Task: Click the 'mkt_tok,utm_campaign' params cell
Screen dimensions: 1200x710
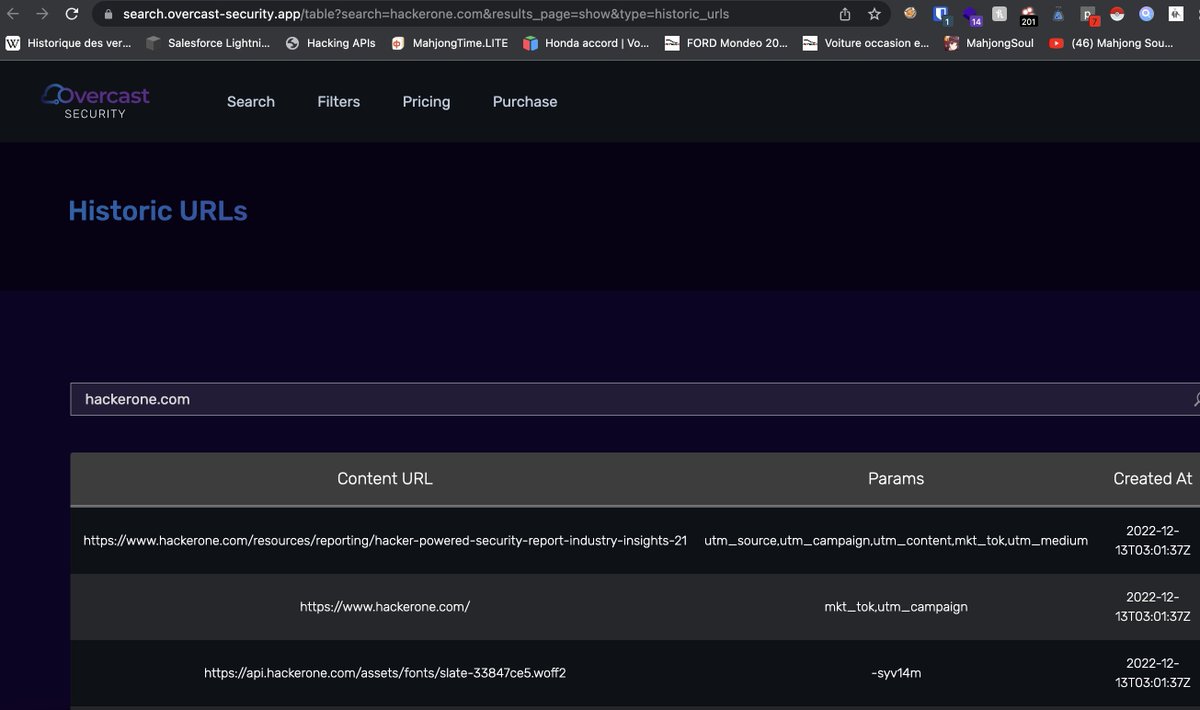Action: (896, 606)
